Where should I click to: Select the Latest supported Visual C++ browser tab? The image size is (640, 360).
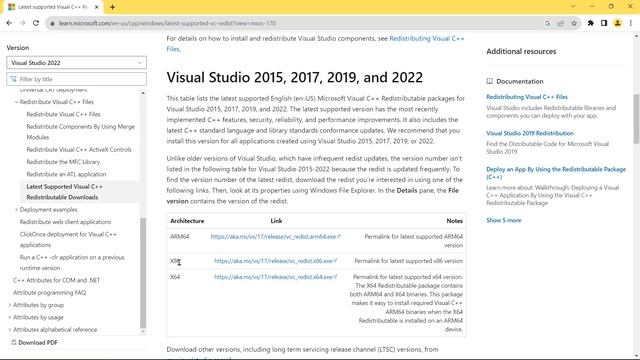click(x=52, y=7)
